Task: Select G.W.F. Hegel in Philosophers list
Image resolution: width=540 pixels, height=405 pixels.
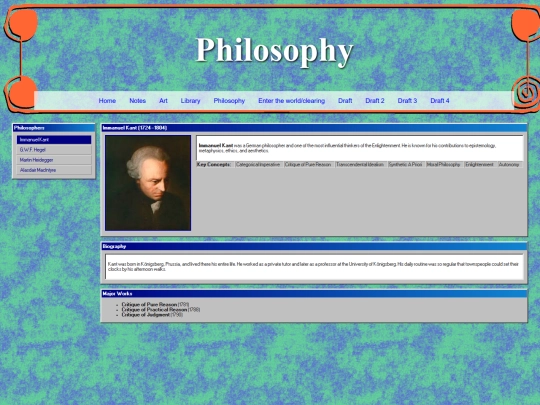Action: (54, 150)
